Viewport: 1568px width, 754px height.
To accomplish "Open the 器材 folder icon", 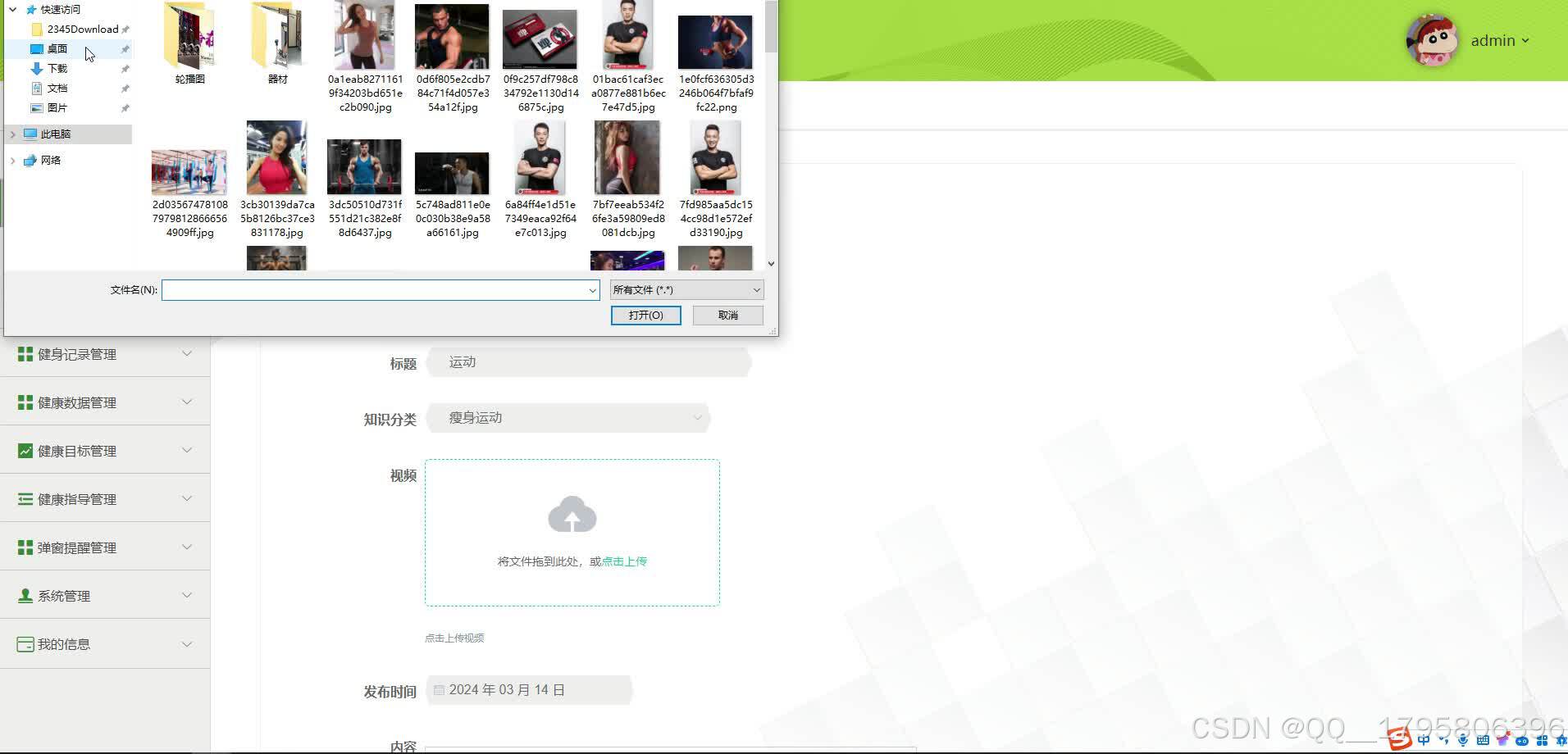I will coord(277,35).
